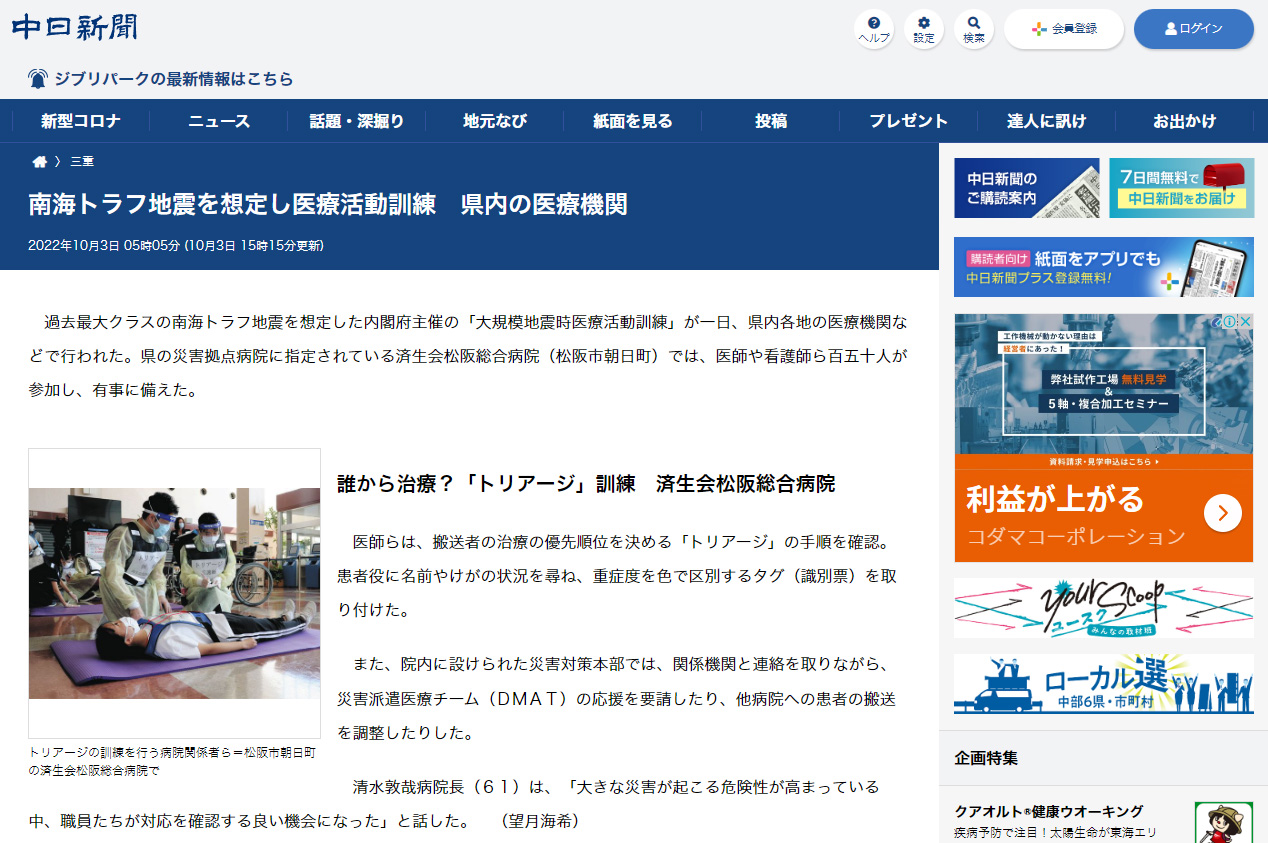Image resolution: width=1268 pixels, height=843 pixels.
Task: Open the プレゼント menu item
Action: (x=908, y=121)
